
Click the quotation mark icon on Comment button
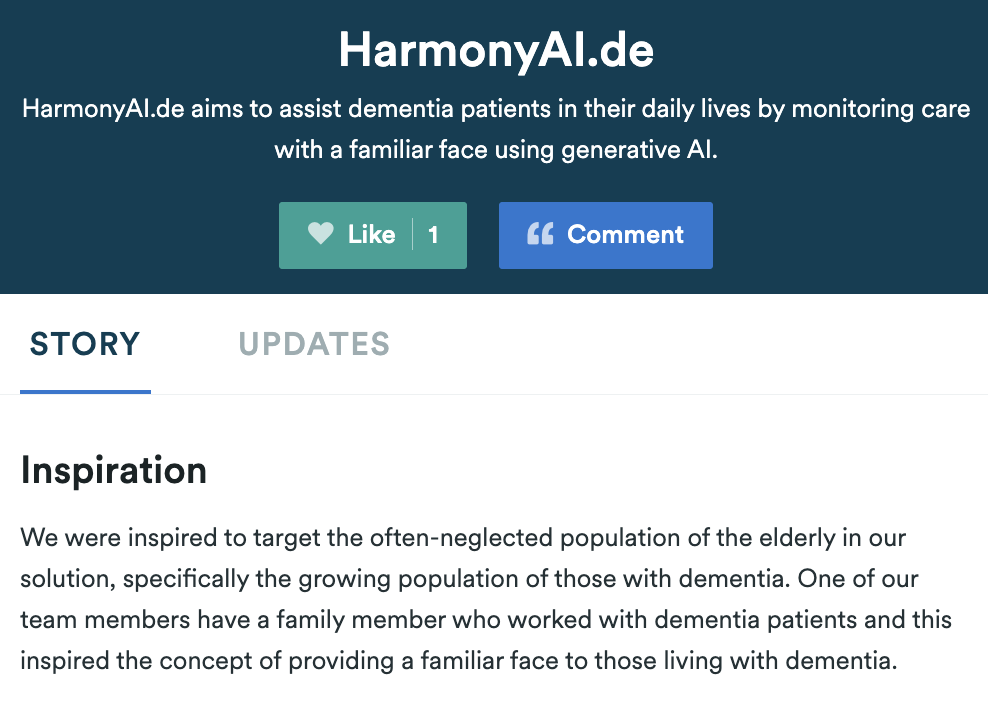[540, 234]
